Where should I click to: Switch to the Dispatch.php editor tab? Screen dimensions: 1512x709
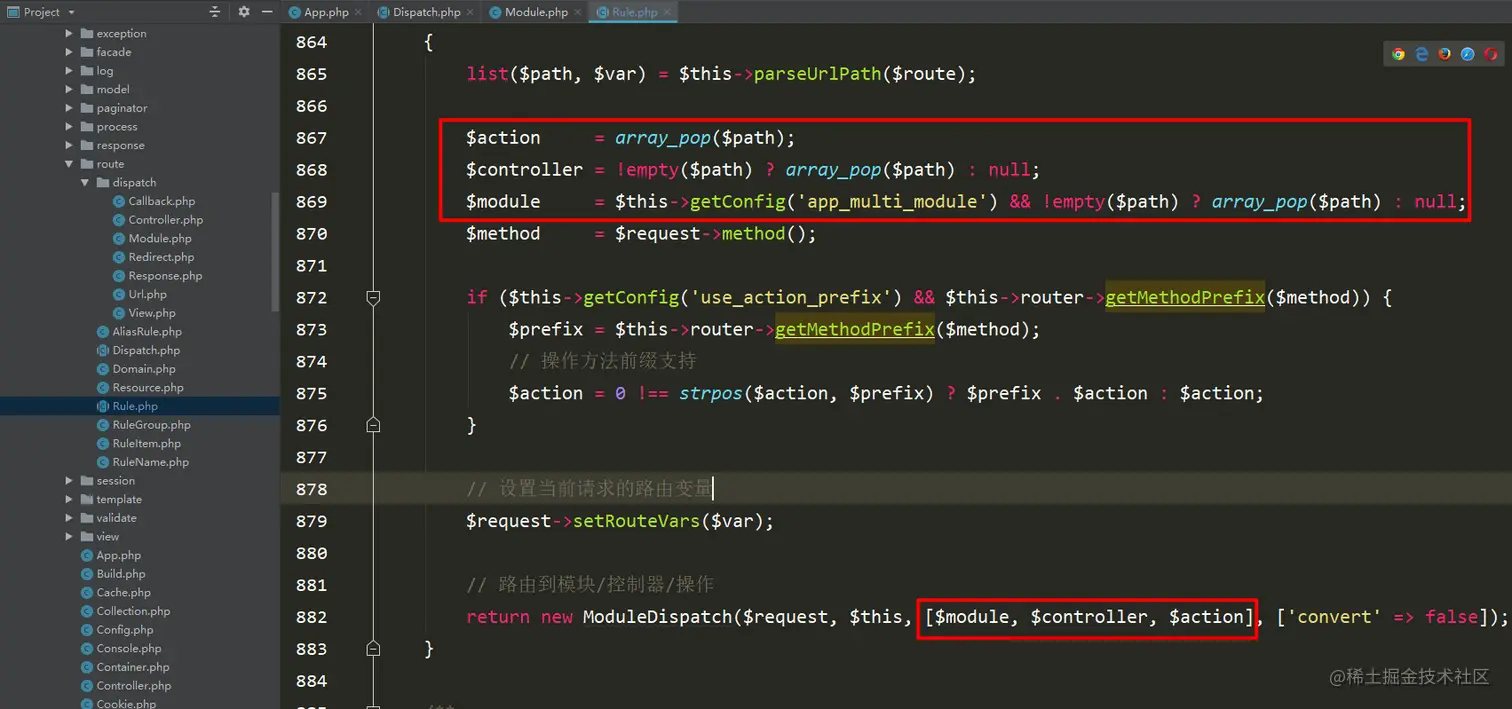(x=427, y=12)
